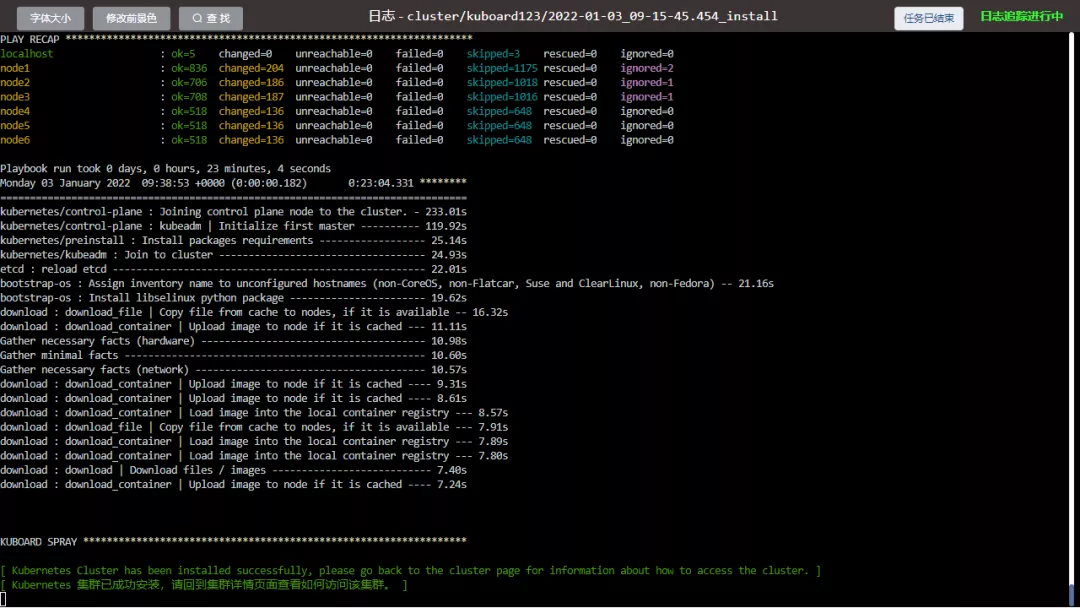The height and width of the screenshot is (608, 1080).
Task: Click kubernetes/kubeadm Join to cluster line
Action: [x=233, y=255]
